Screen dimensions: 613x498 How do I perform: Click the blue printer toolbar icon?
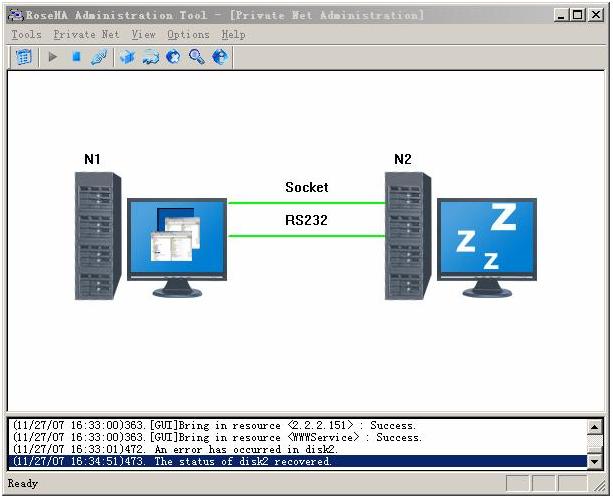[151, 57]
